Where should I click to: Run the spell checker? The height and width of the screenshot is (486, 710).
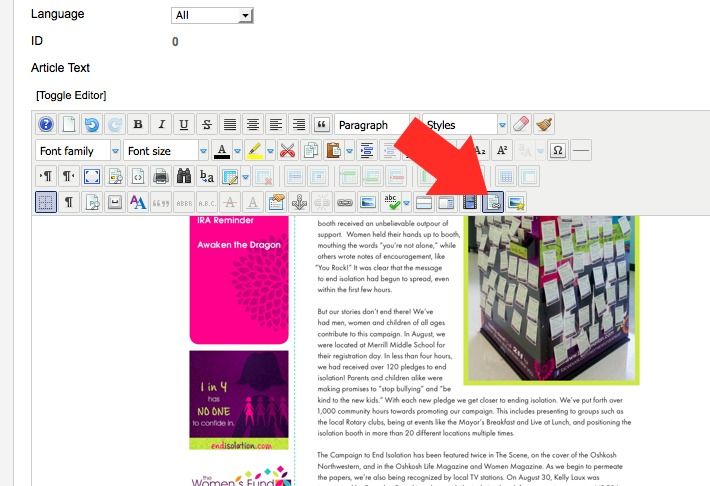(391, 202)
